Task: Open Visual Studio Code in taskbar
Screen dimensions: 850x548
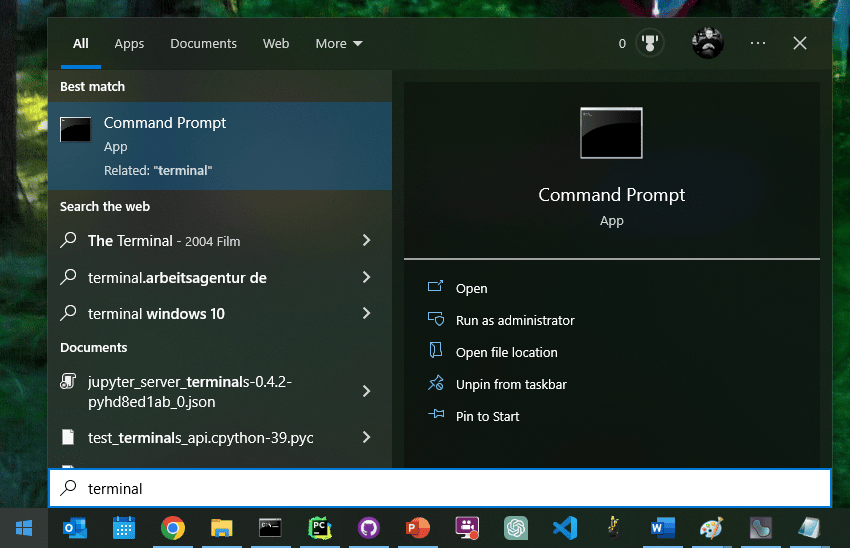Action: [564, 527]
